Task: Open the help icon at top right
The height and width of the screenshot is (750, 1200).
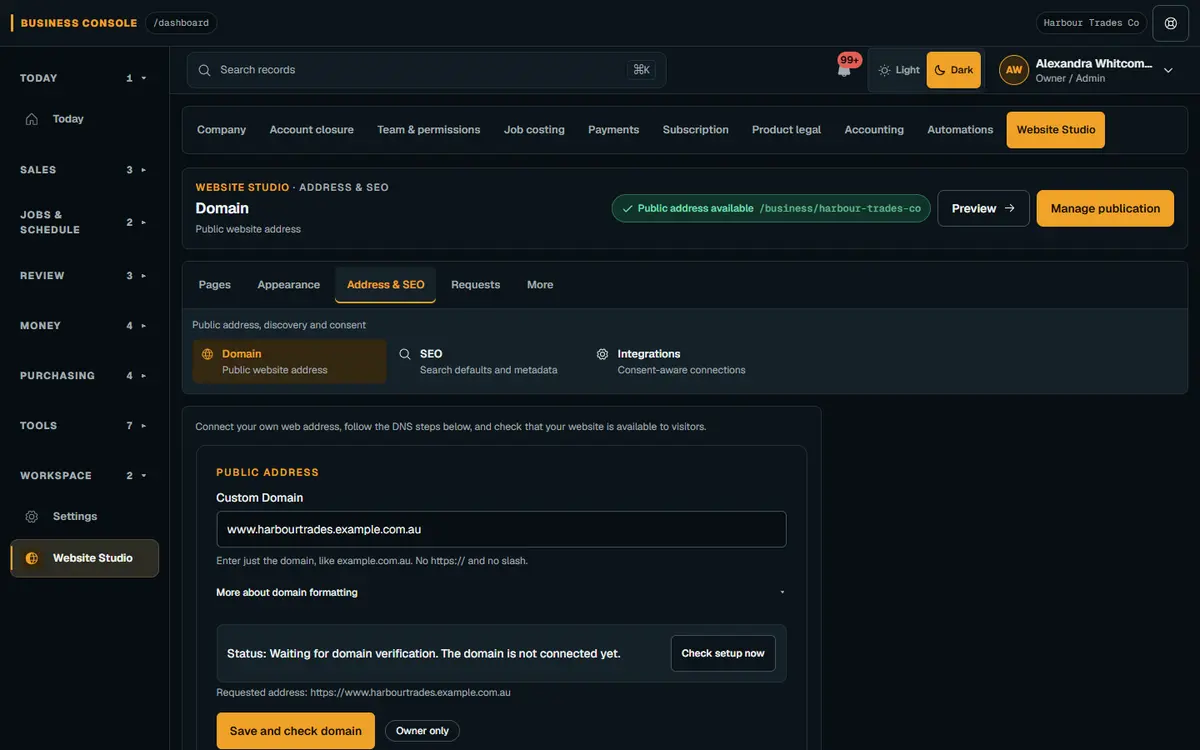Action: tap(1171, 23)
